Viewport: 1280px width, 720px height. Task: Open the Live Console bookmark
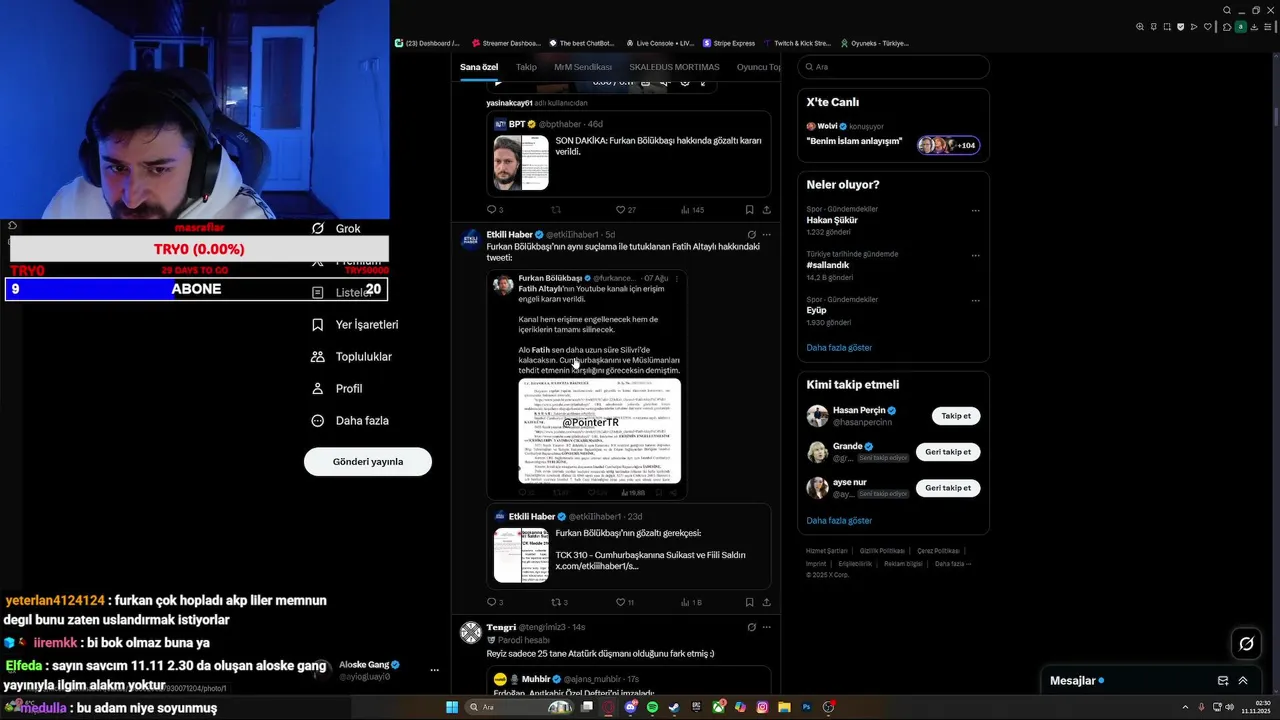(660, 43)
